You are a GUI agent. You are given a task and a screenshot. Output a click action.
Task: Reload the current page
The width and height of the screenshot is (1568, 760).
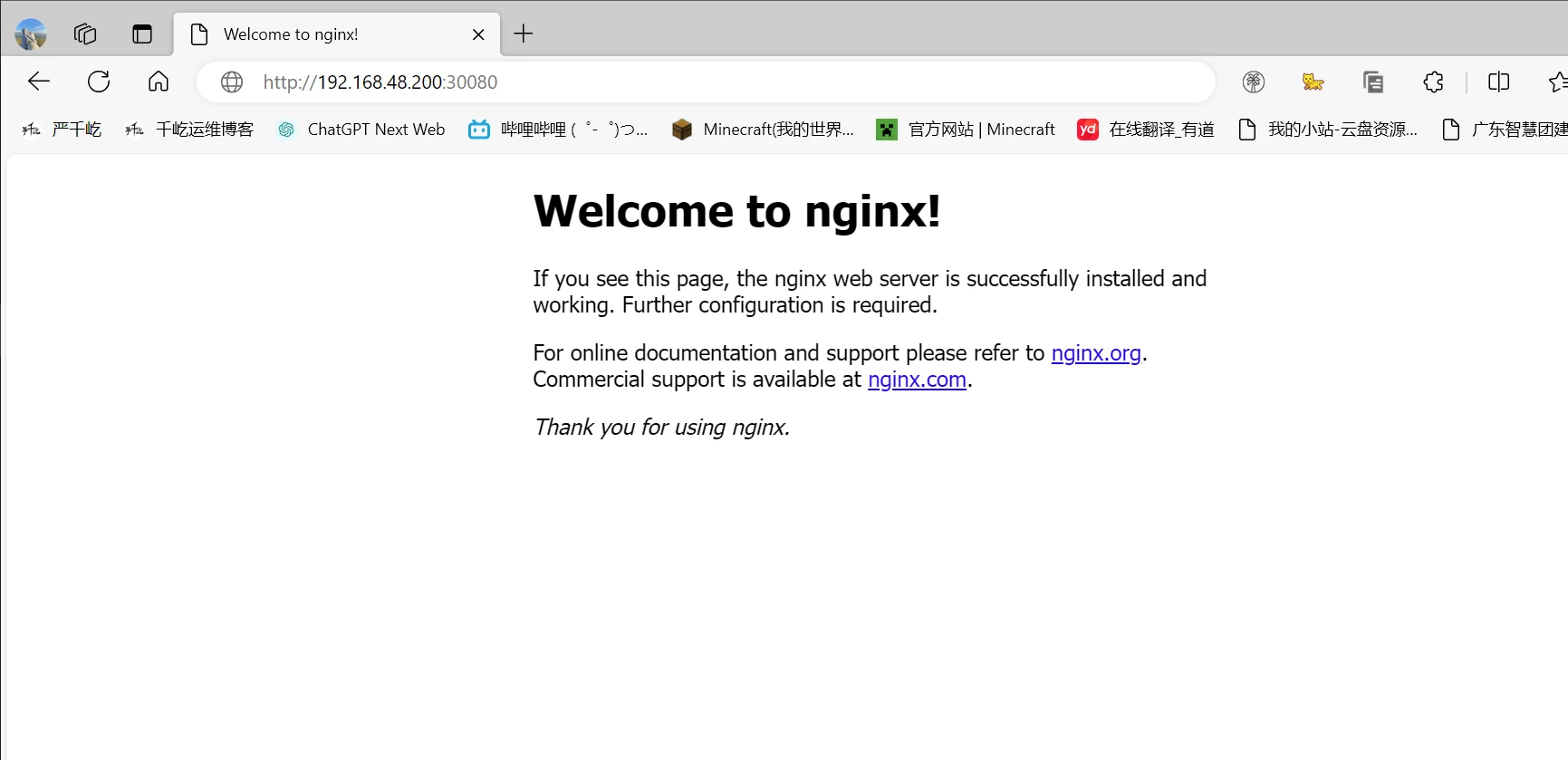(99, 82)
